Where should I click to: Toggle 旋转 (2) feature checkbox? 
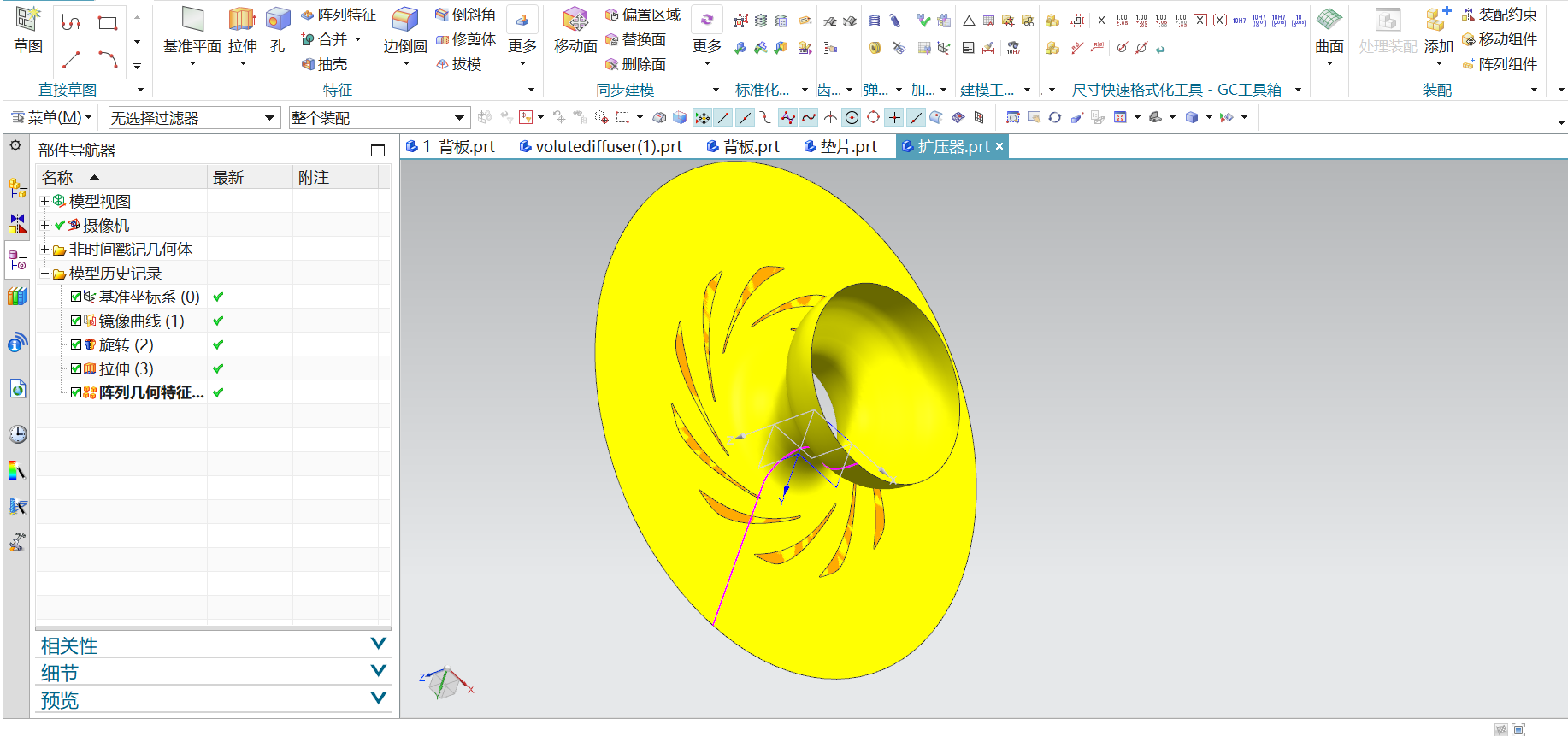(76, 344)
